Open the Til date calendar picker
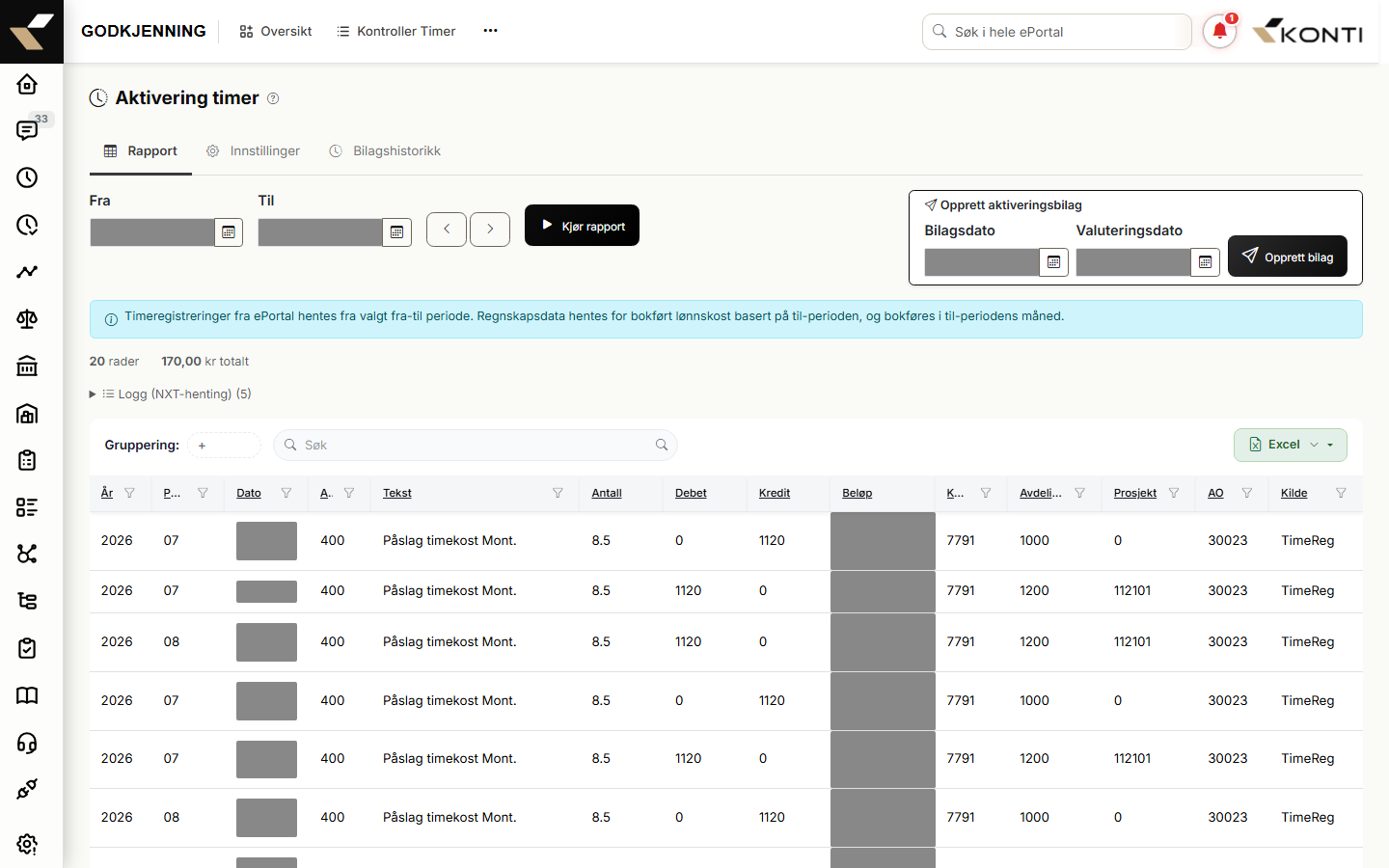 pyautogui.click(x=396, y=232)
